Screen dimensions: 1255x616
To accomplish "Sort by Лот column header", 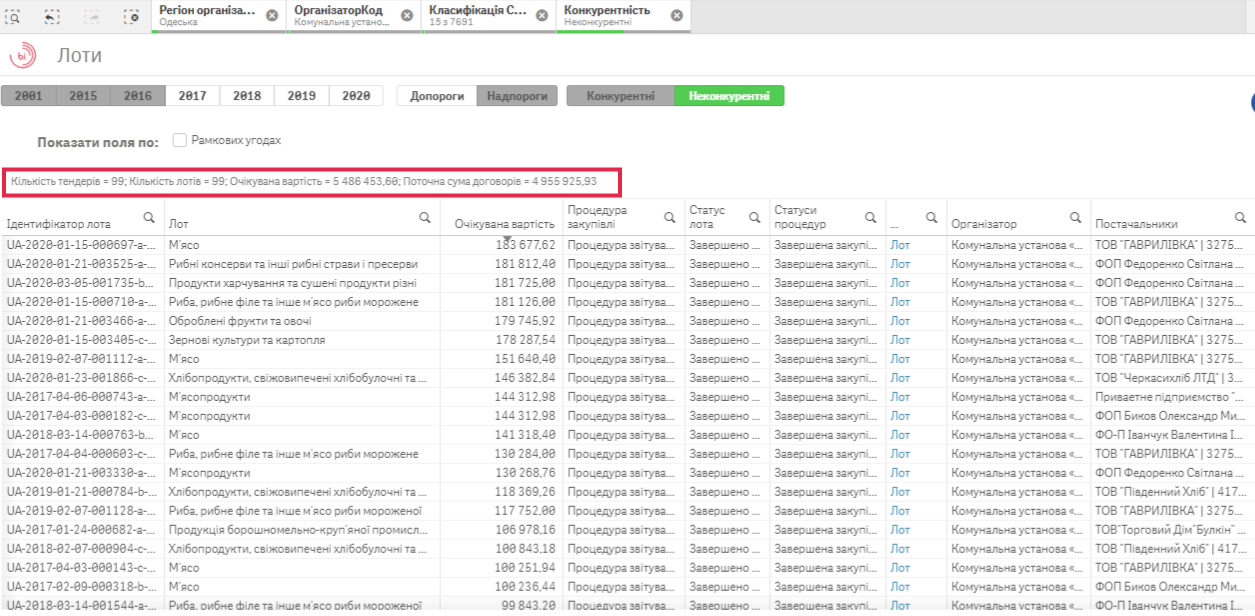I will click(x=179, y=224).
